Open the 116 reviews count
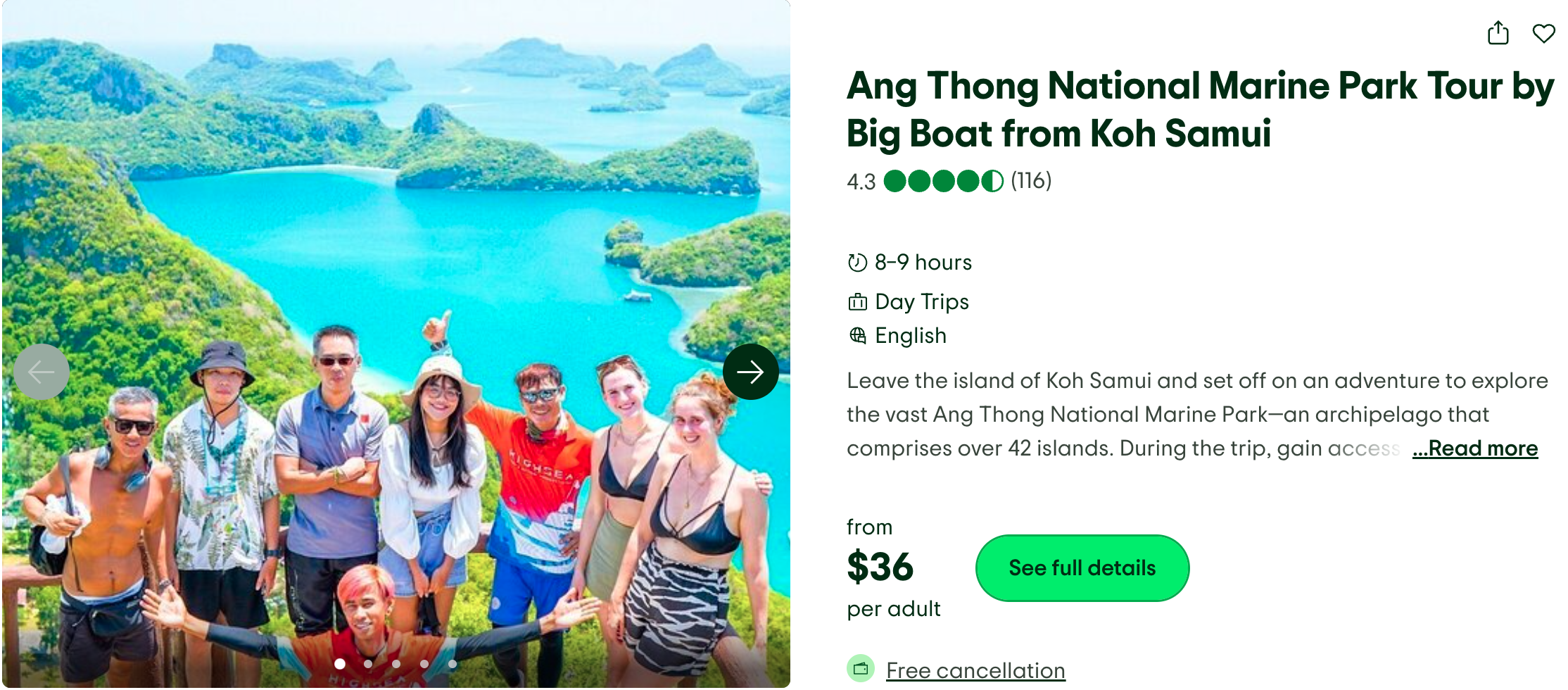 coord(1031,181)
